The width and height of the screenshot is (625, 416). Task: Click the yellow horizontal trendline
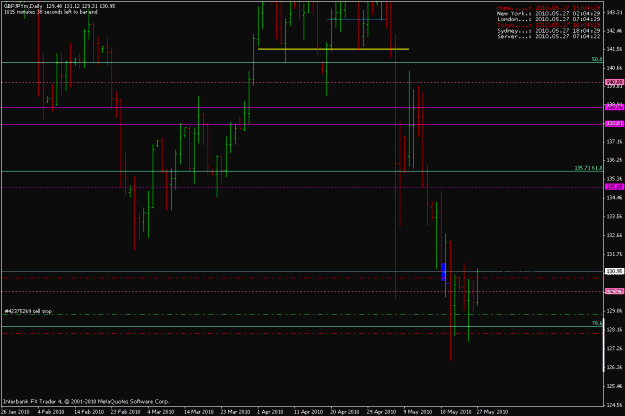point(333,49)
